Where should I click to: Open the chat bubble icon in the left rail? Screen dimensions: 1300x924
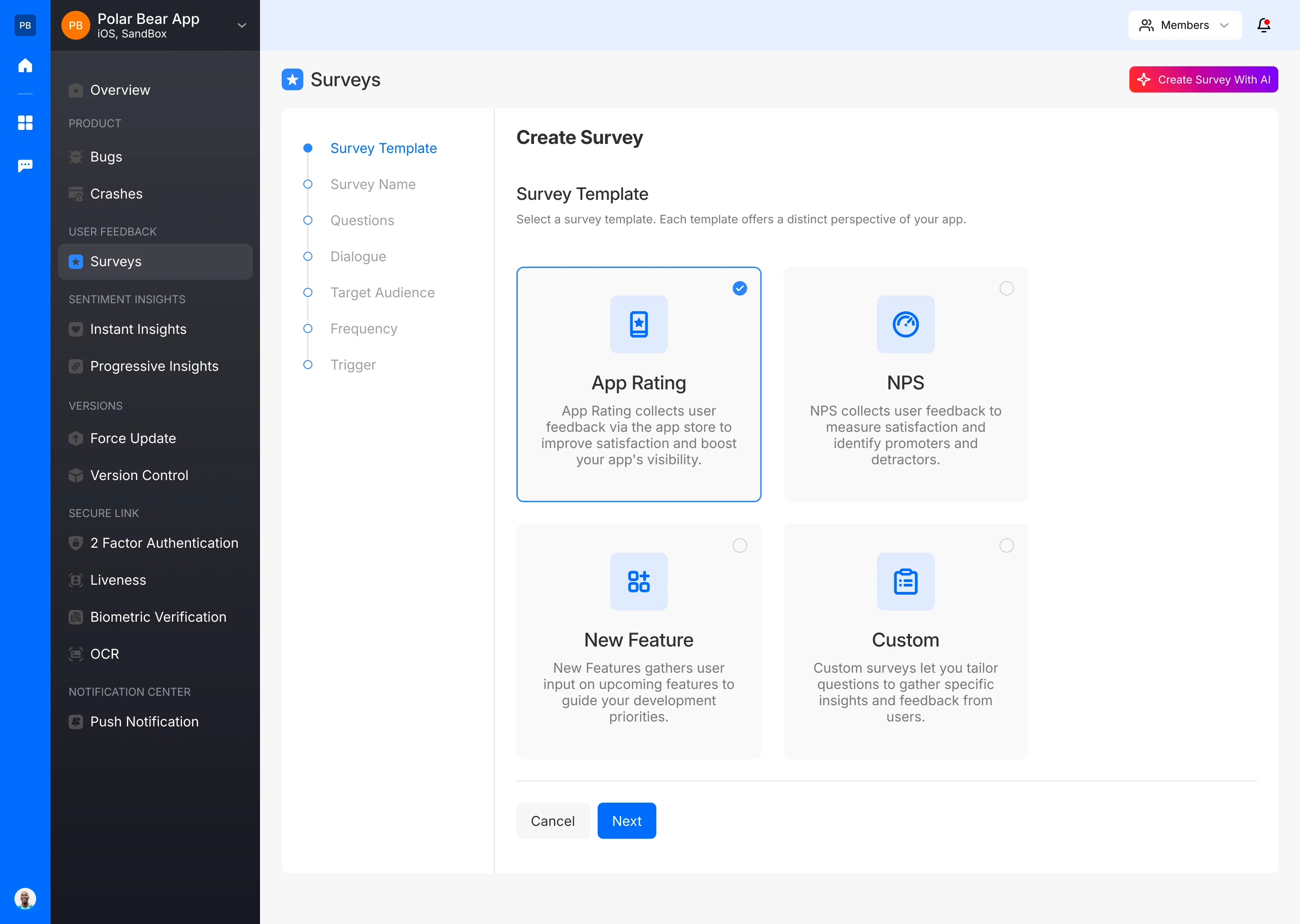point(25,166)
